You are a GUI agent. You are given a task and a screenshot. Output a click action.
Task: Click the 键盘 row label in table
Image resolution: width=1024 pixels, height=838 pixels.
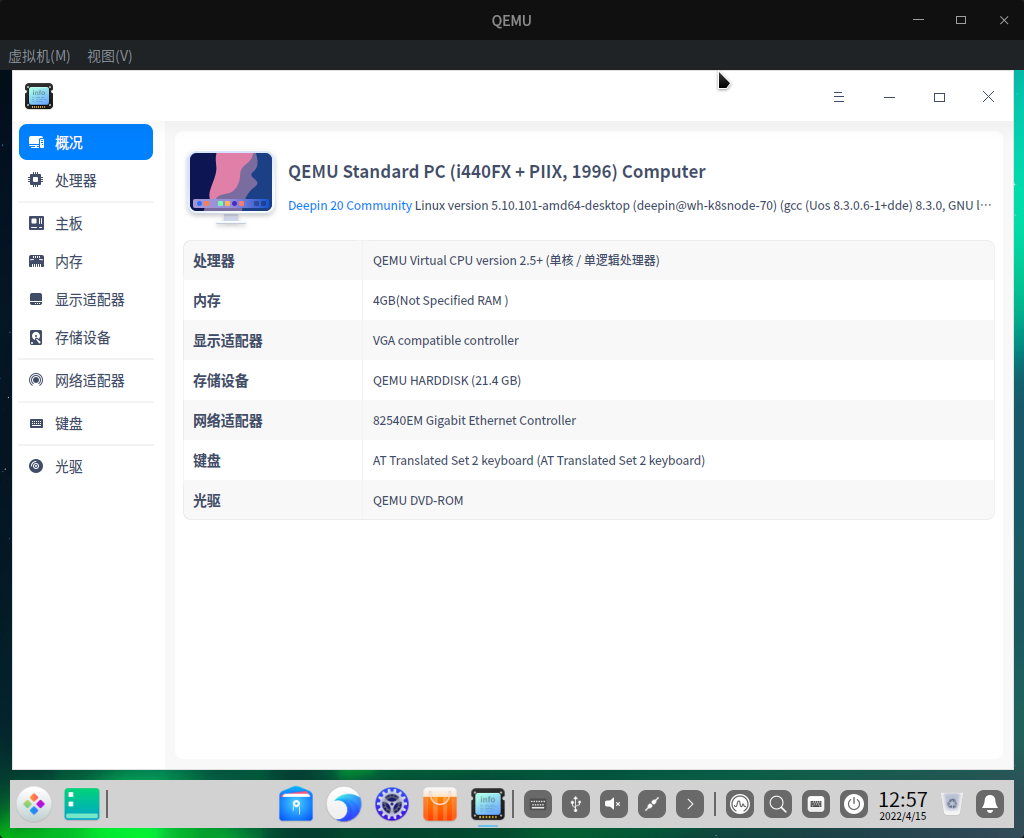206,460
